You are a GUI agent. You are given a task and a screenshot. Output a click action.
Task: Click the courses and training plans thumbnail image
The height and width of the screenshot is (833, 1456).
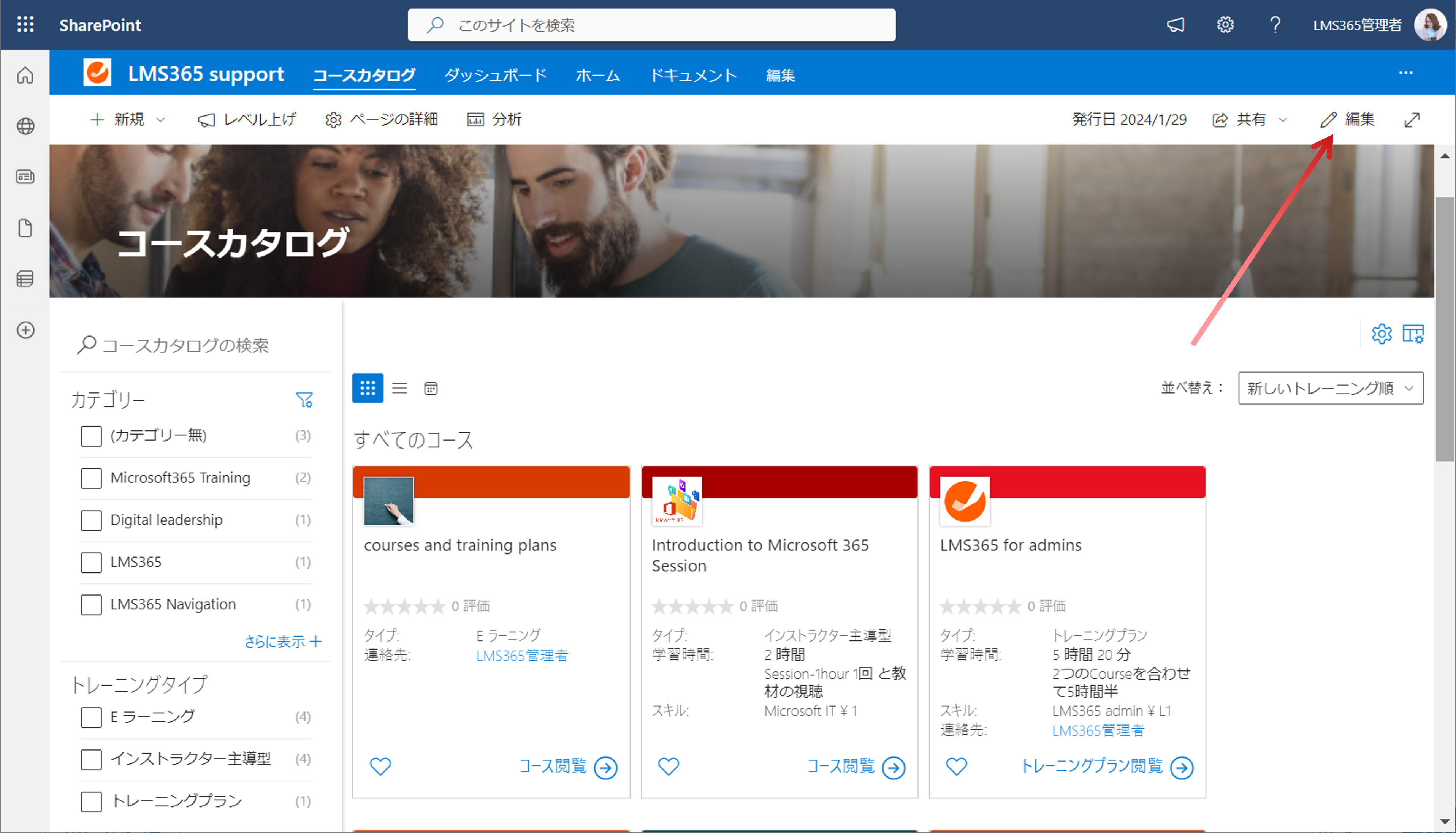point(389,501)
